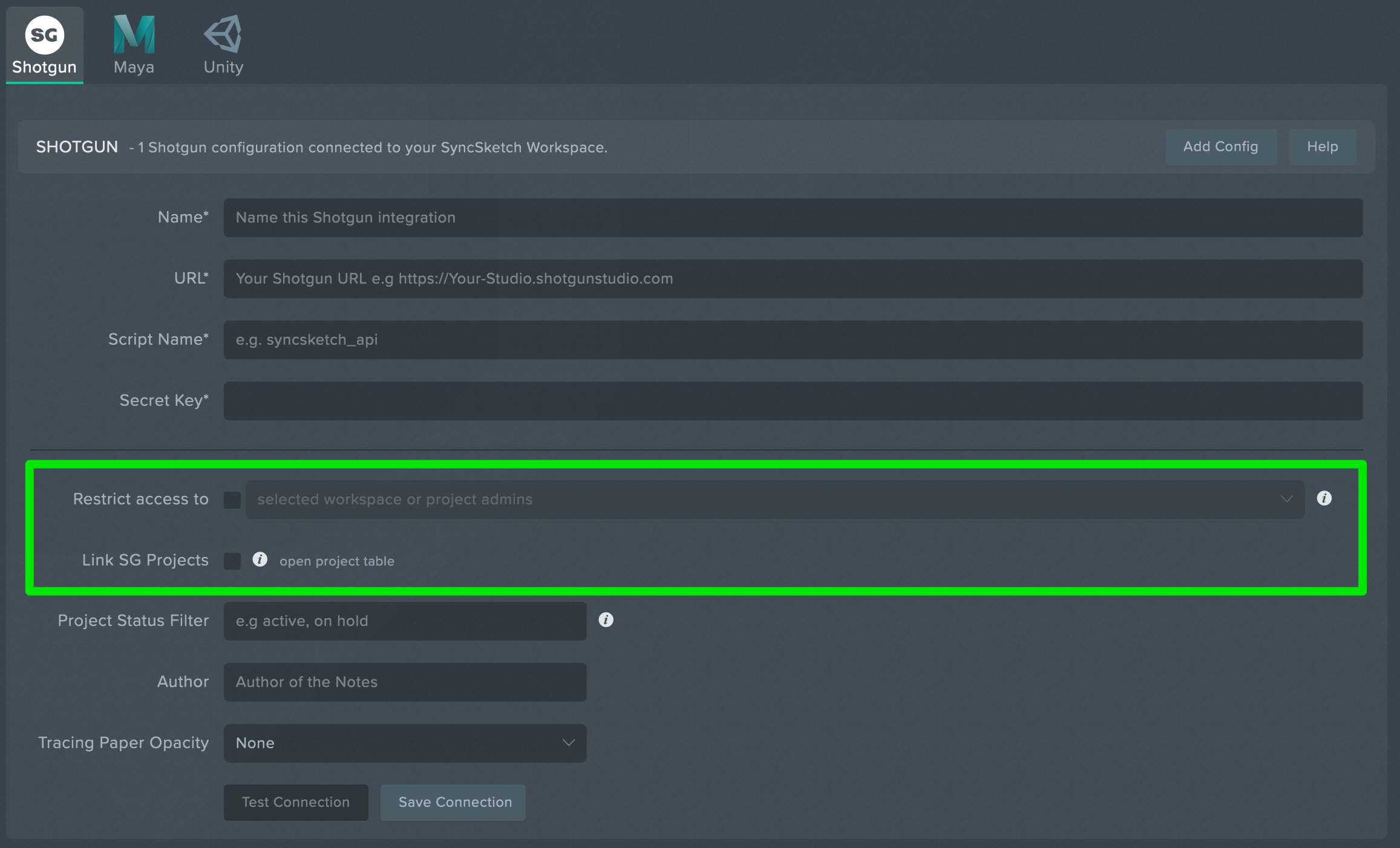Enable the Link SG Projects checkbox

pyautogui.click(x=232, y=561)
